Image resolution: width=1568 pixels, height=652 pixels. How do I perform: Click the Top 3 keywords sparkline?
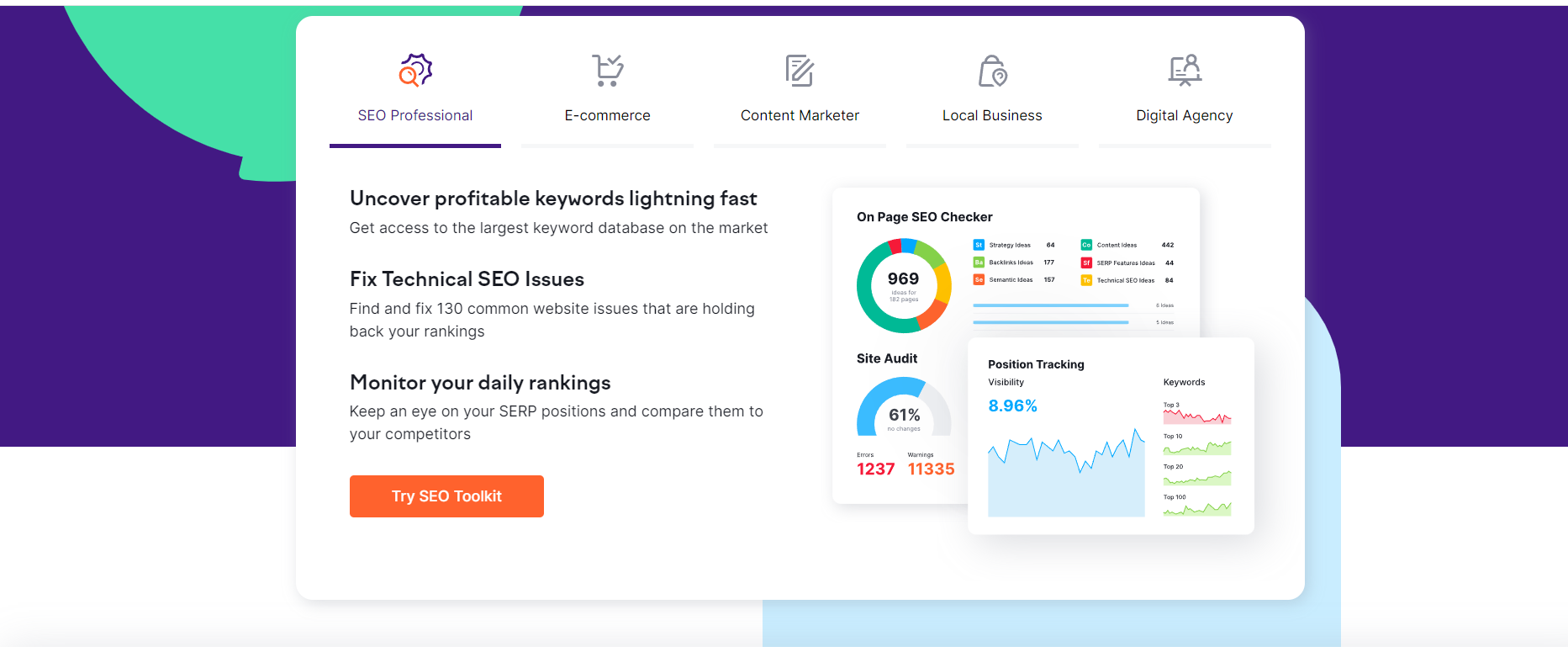[1197, 416]
